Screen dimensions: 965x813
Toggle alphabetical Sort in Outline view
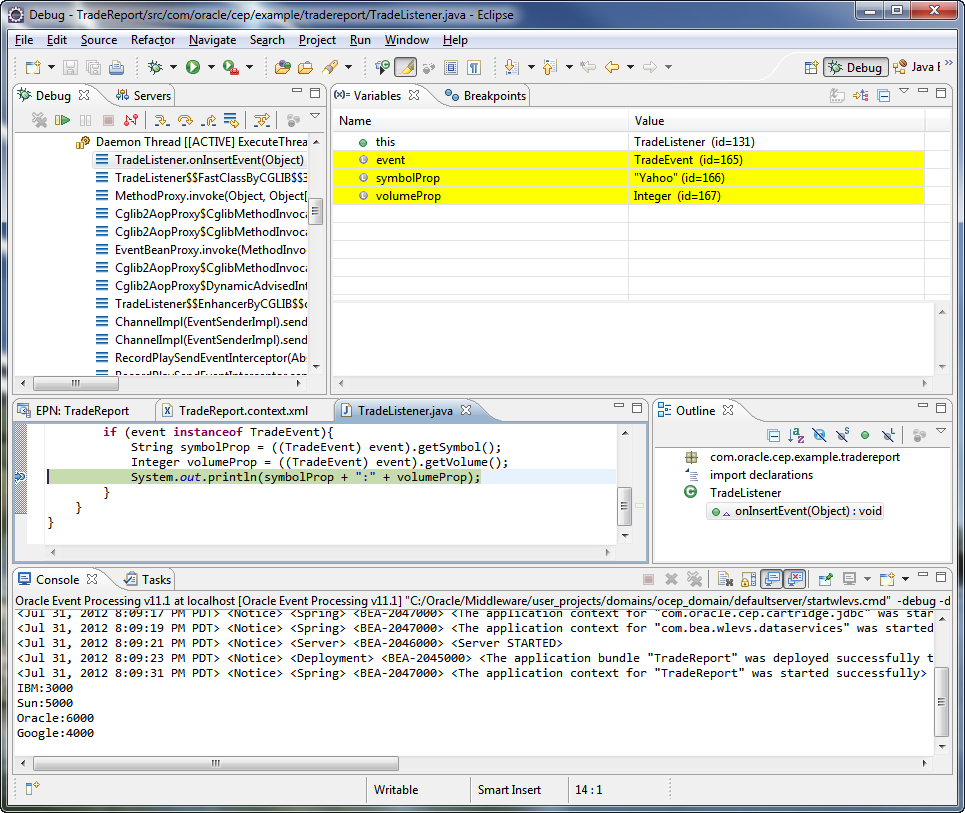(796, 436)
